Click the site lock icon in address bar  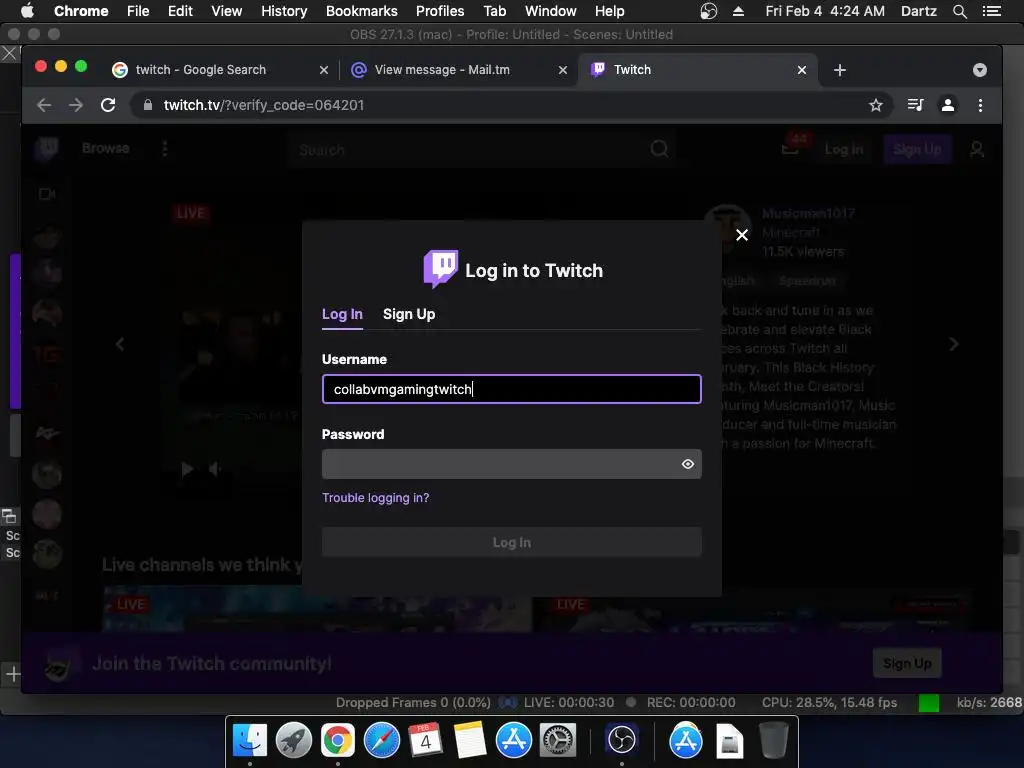coord(148,105)
